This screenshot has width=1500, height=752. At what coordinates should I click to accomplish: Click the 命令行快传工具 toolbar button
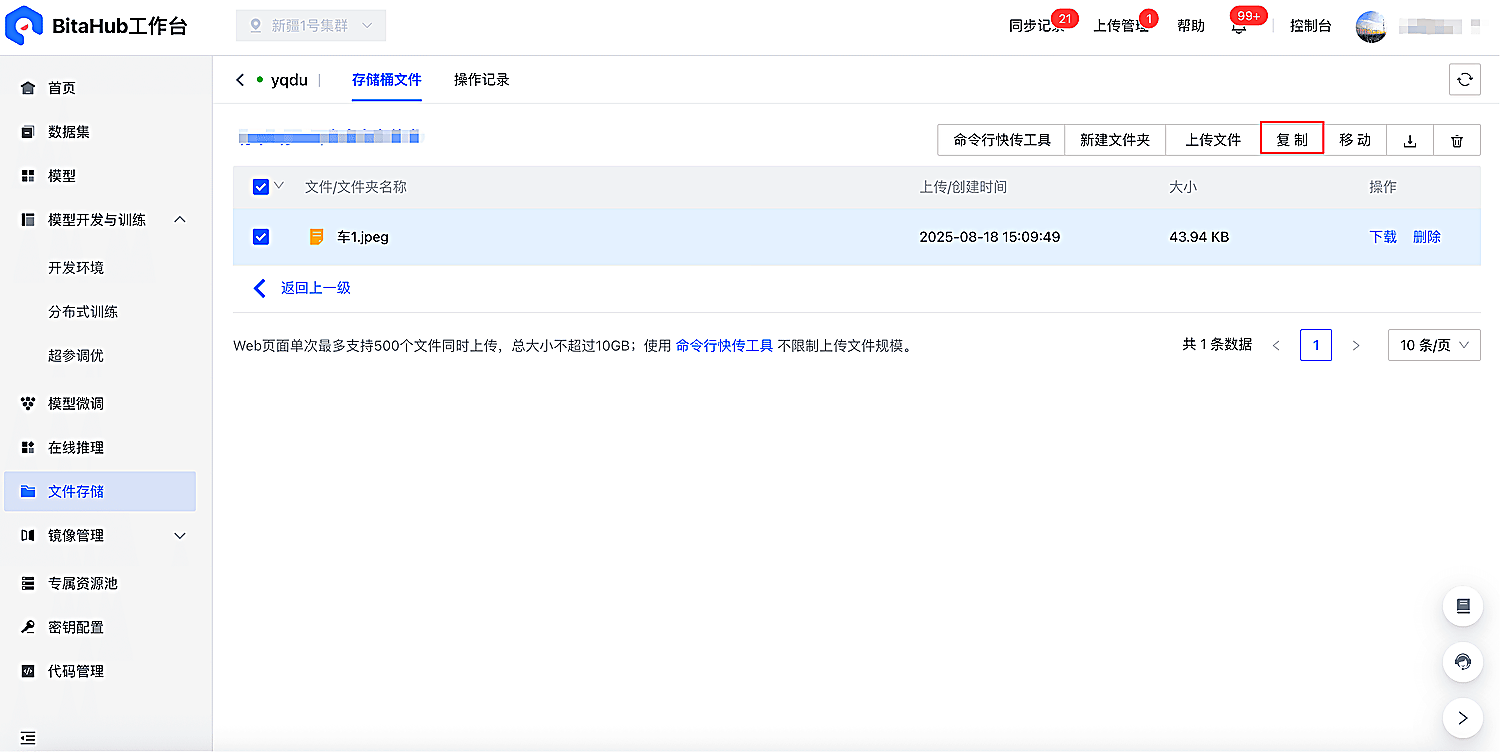point(1002,140)
